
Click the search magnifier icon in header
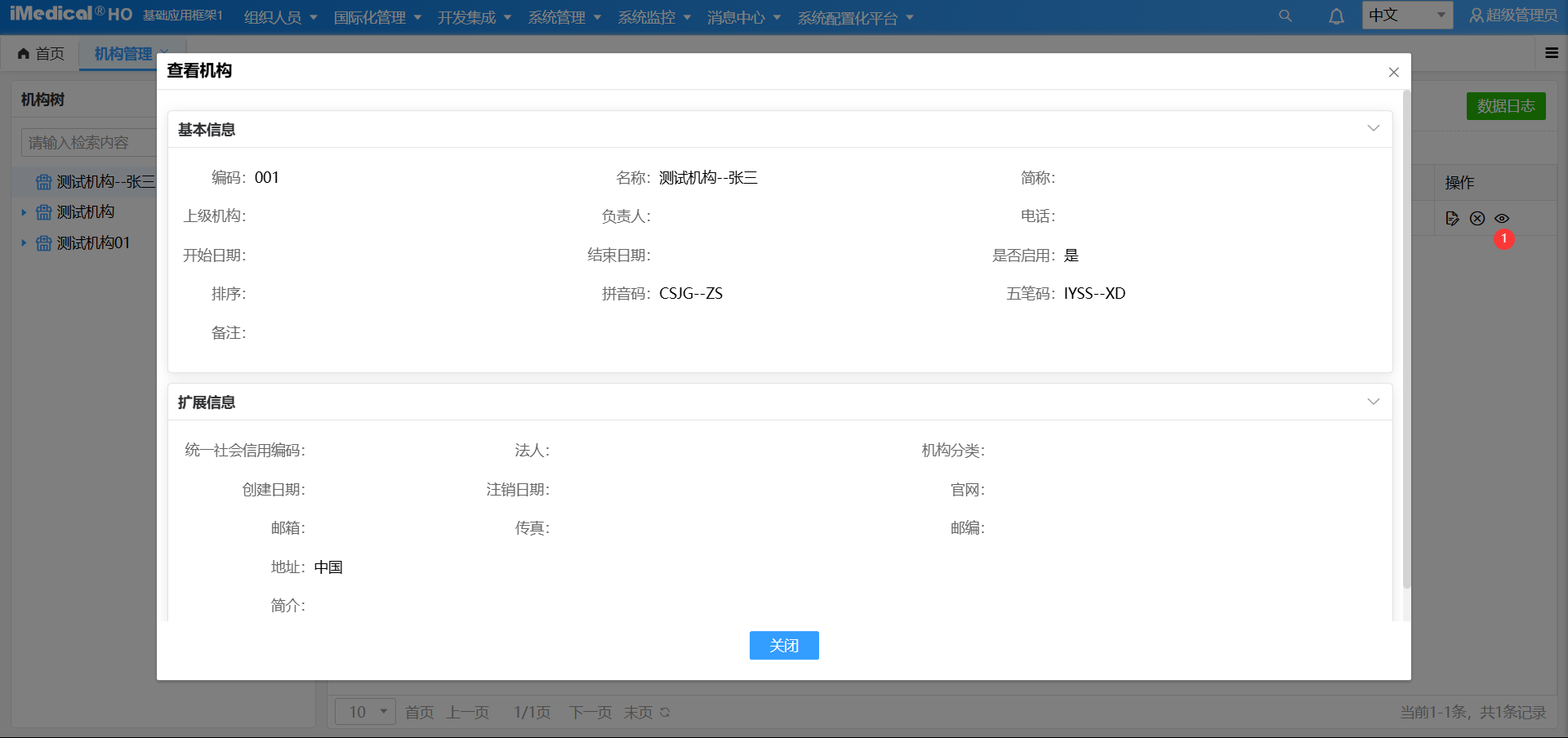1285,16
